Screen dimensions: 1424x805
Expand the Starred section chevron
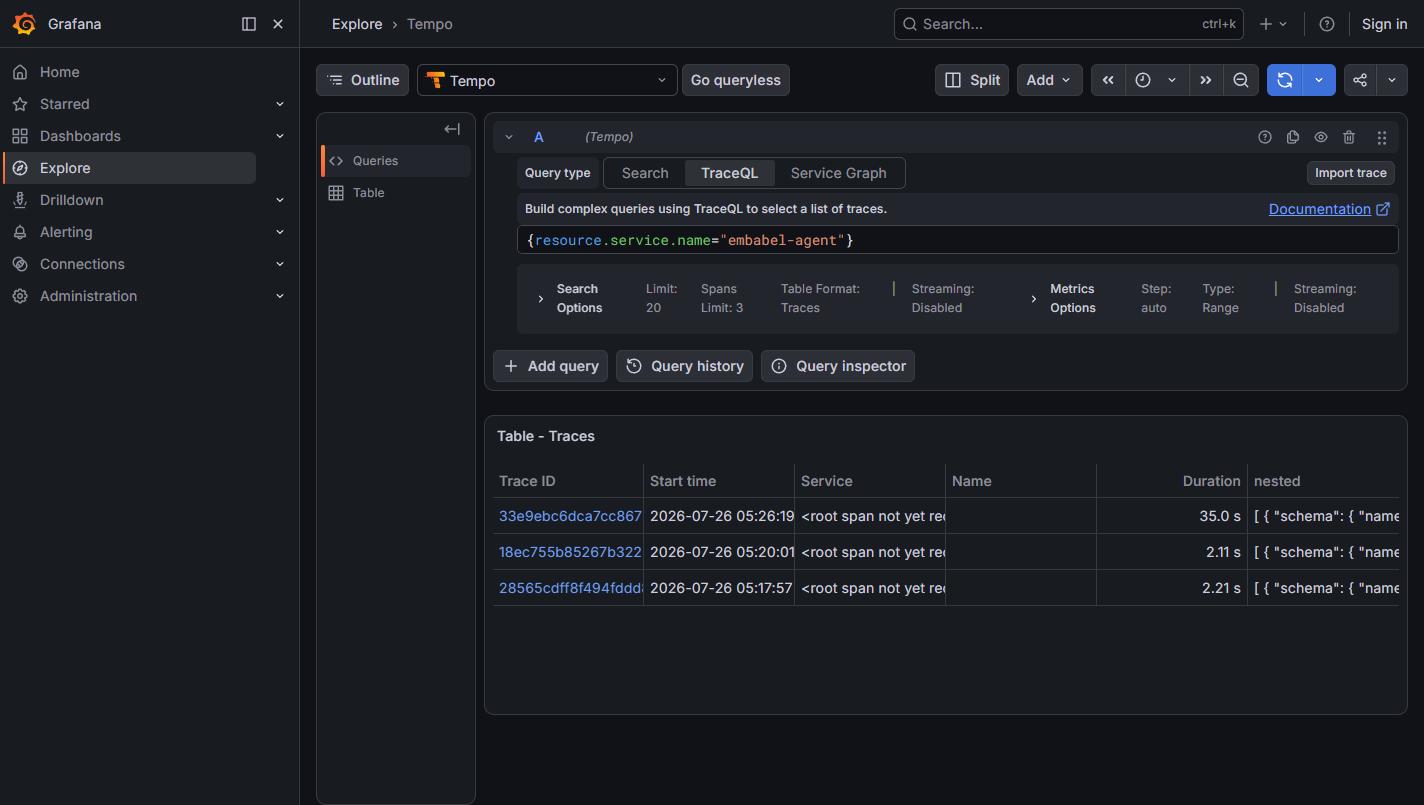click(280, 104)
